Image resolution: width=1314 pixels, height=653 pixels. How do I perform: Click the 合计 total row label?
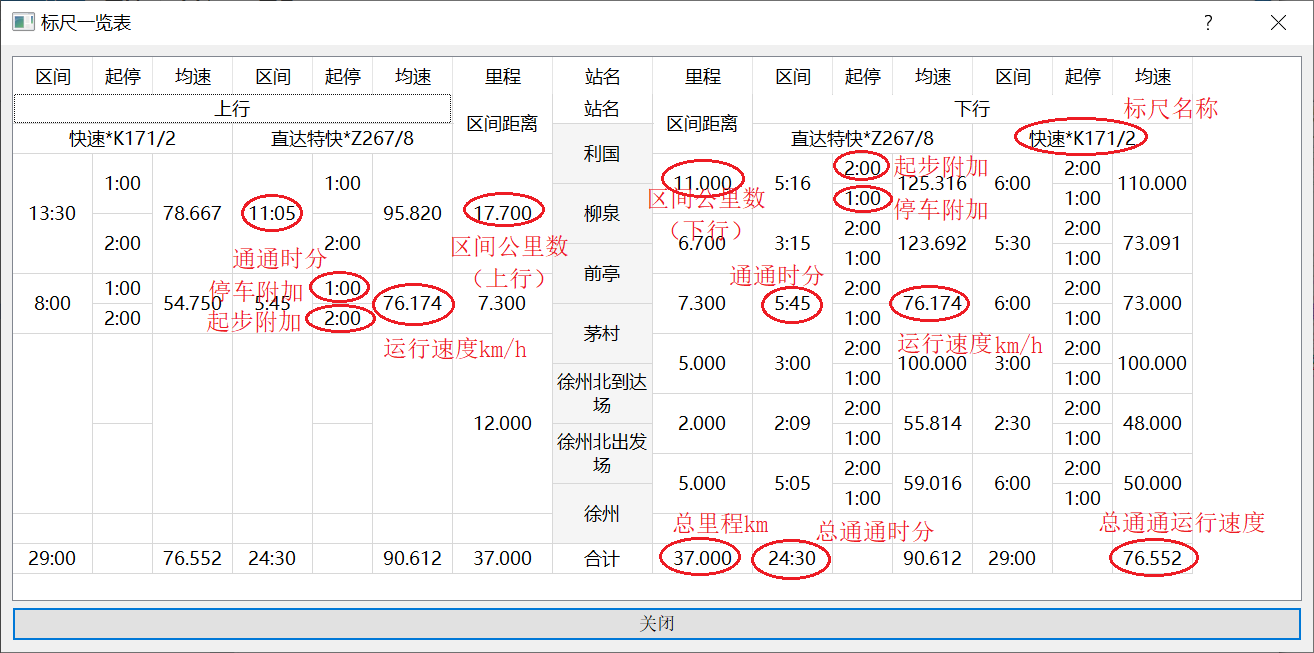[602, 559]
